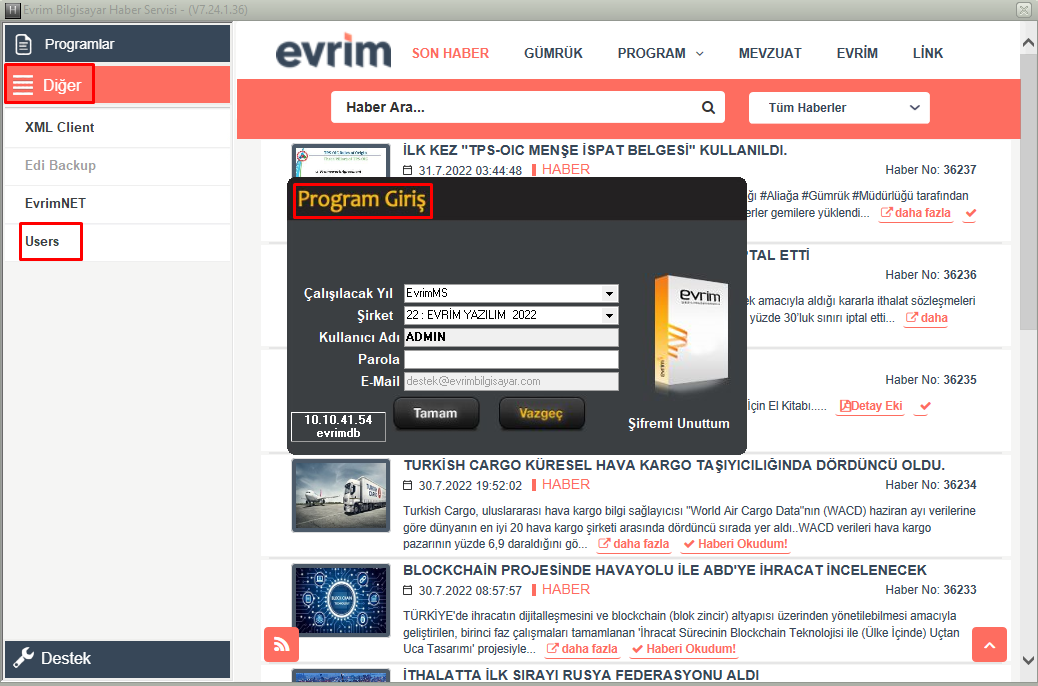Open the GÜMRÜK menu item
This screenshot has width=1038, height=686.
(553, 53)
